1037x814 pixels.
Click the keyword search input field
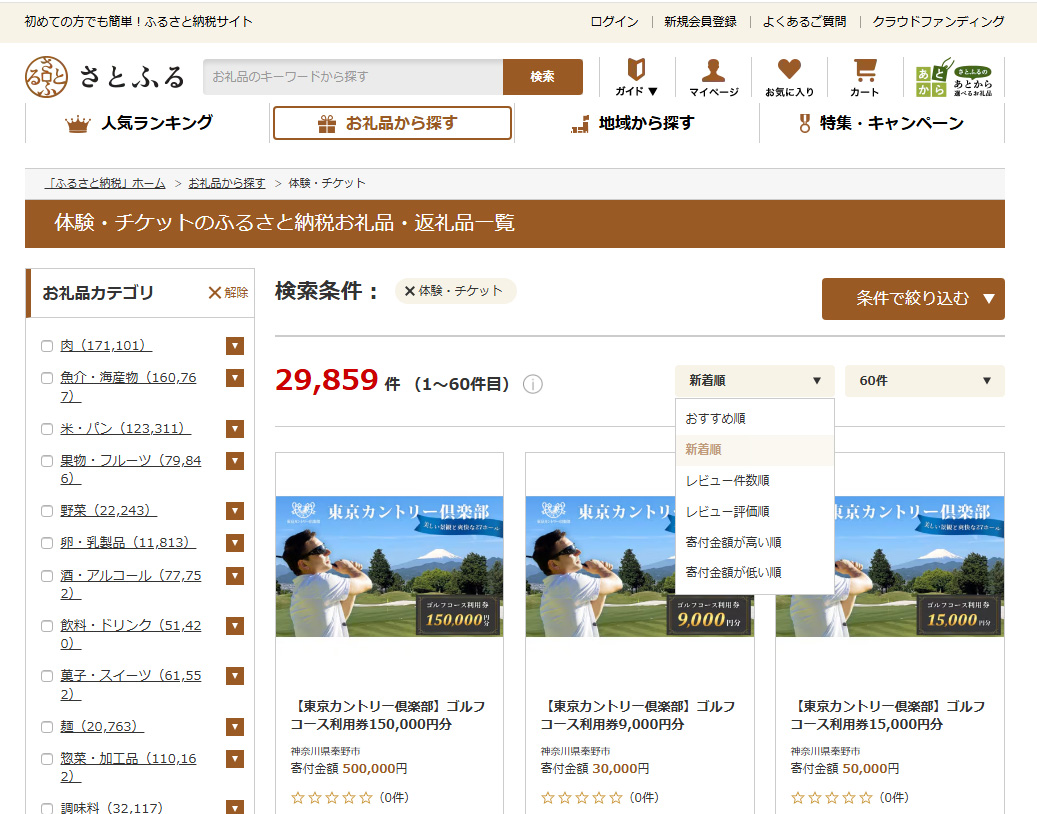pos(352,77)
